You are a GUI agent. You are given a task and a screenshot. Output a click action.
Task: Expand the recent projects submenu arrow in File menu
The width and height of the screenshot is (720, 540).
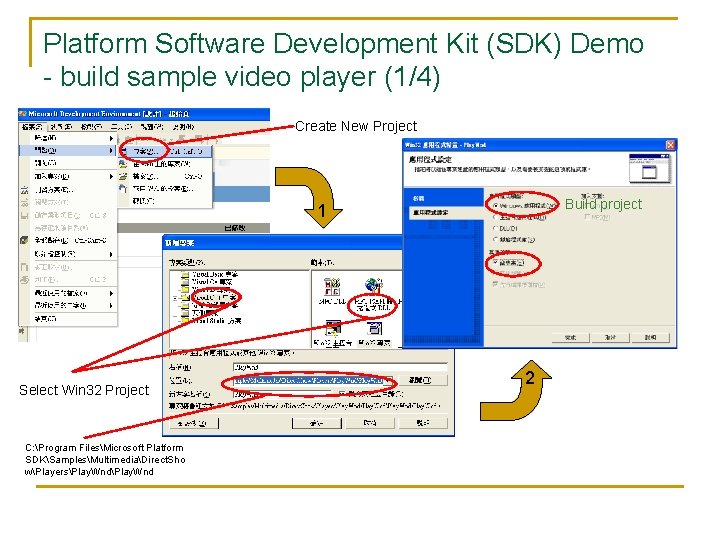pos(111,305)
